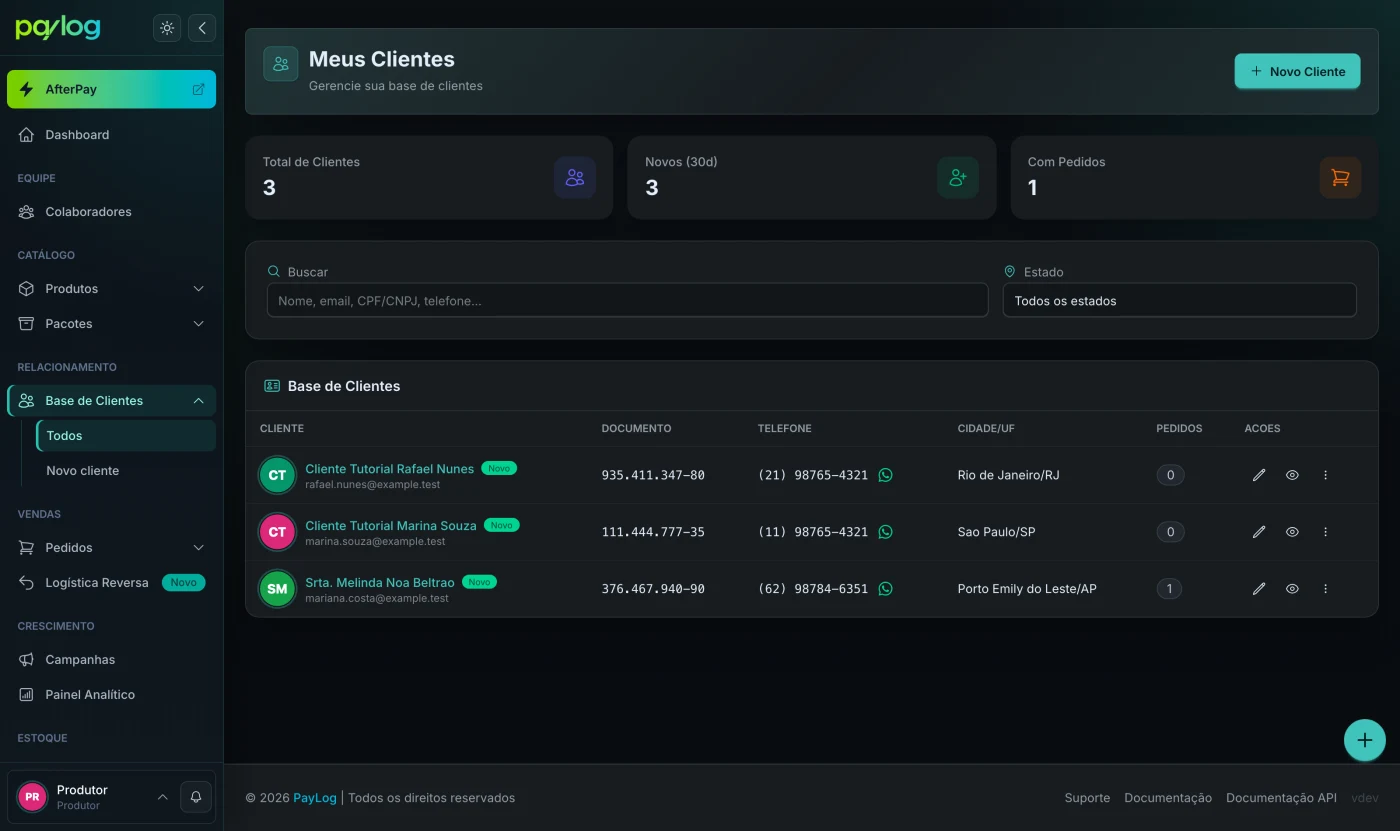
Task: Open Cliente Tutorial Rafael Nunes name link
Action: 389,468
